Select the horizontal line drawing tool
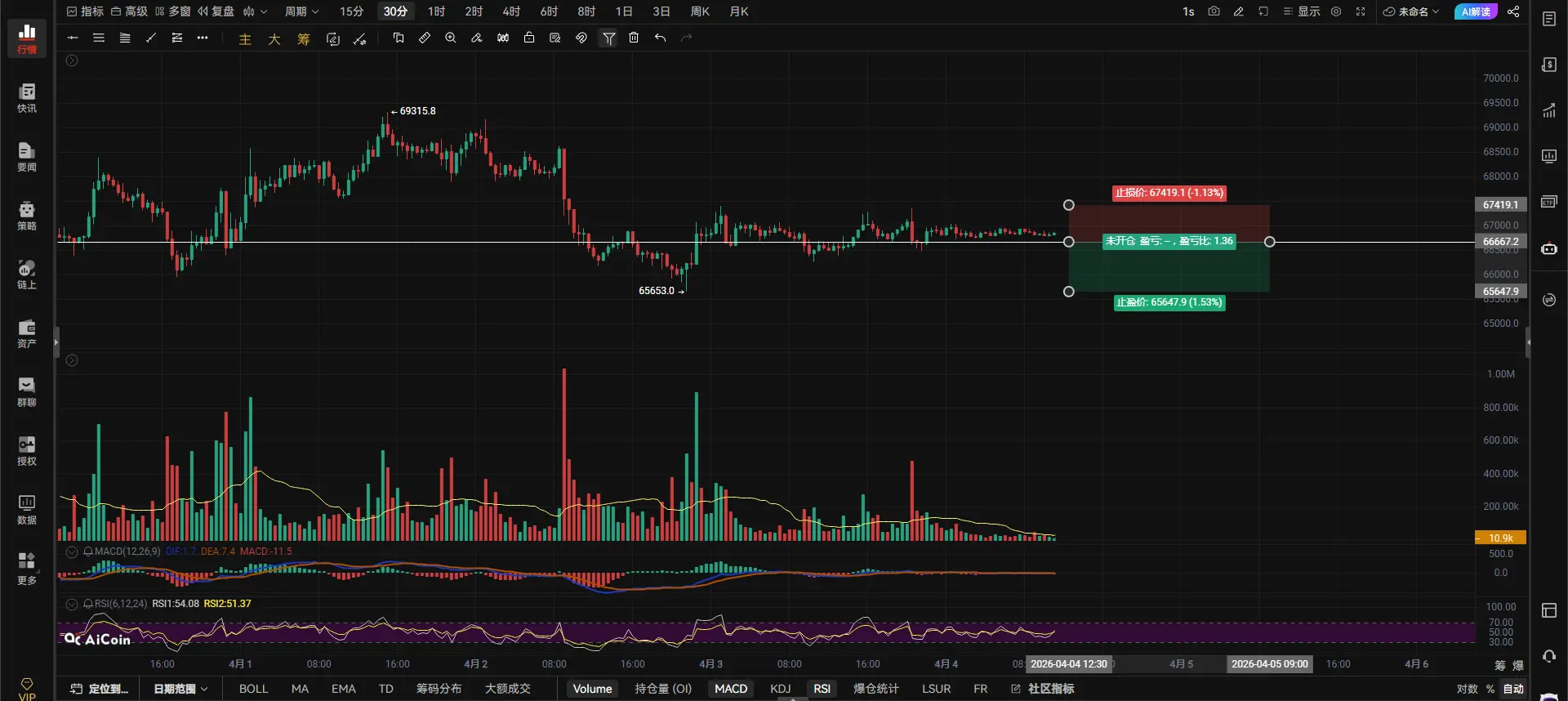 coord(73,38)
